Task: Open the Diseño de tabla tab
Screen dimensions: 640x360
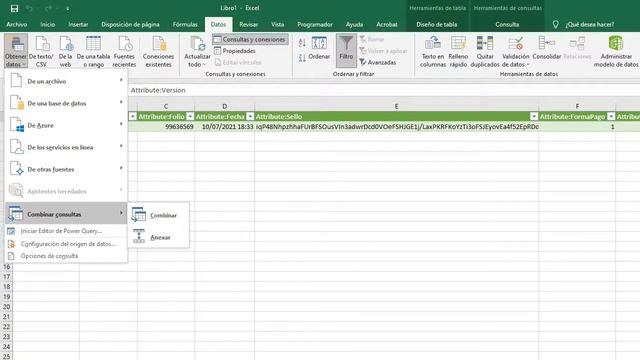Action: [x=436, y=24]
